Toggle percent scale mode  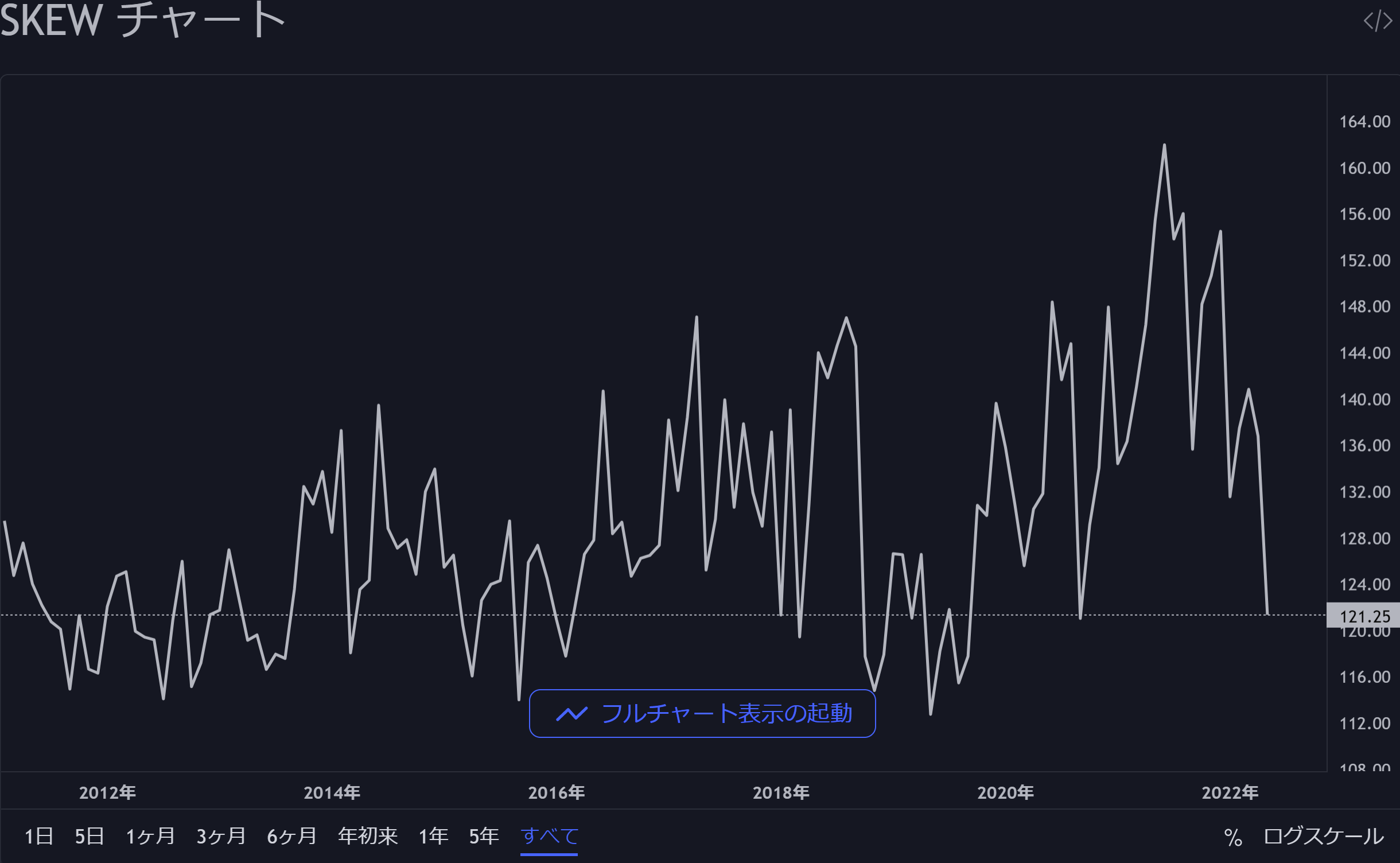tap(1233, 837)
